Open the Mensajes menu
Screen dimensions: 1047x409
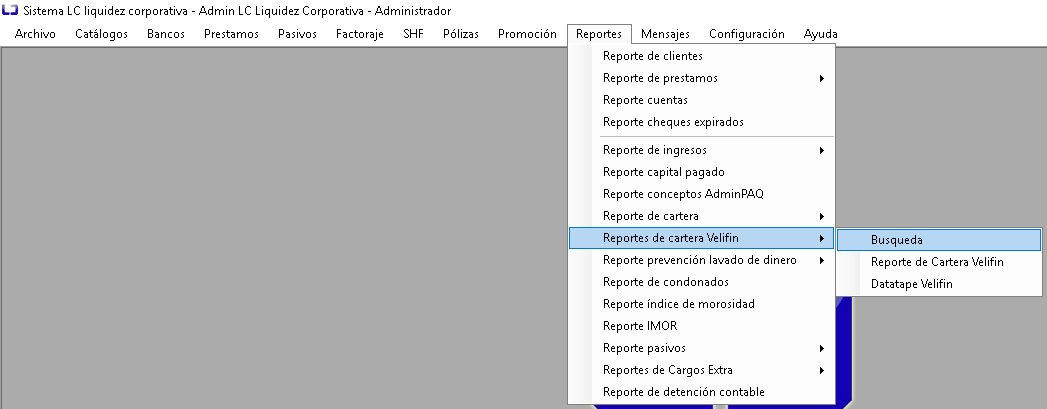pyautogui.click(x=665, y=34)
